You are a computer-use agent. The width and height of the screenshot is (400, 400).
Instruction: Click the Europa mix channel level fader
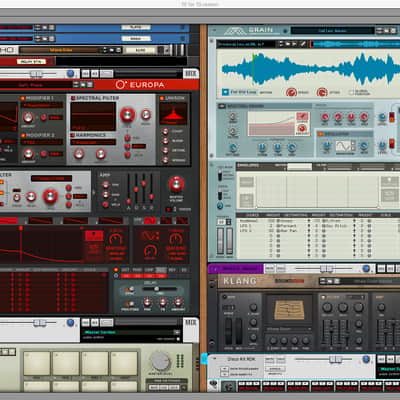point(36,73)
